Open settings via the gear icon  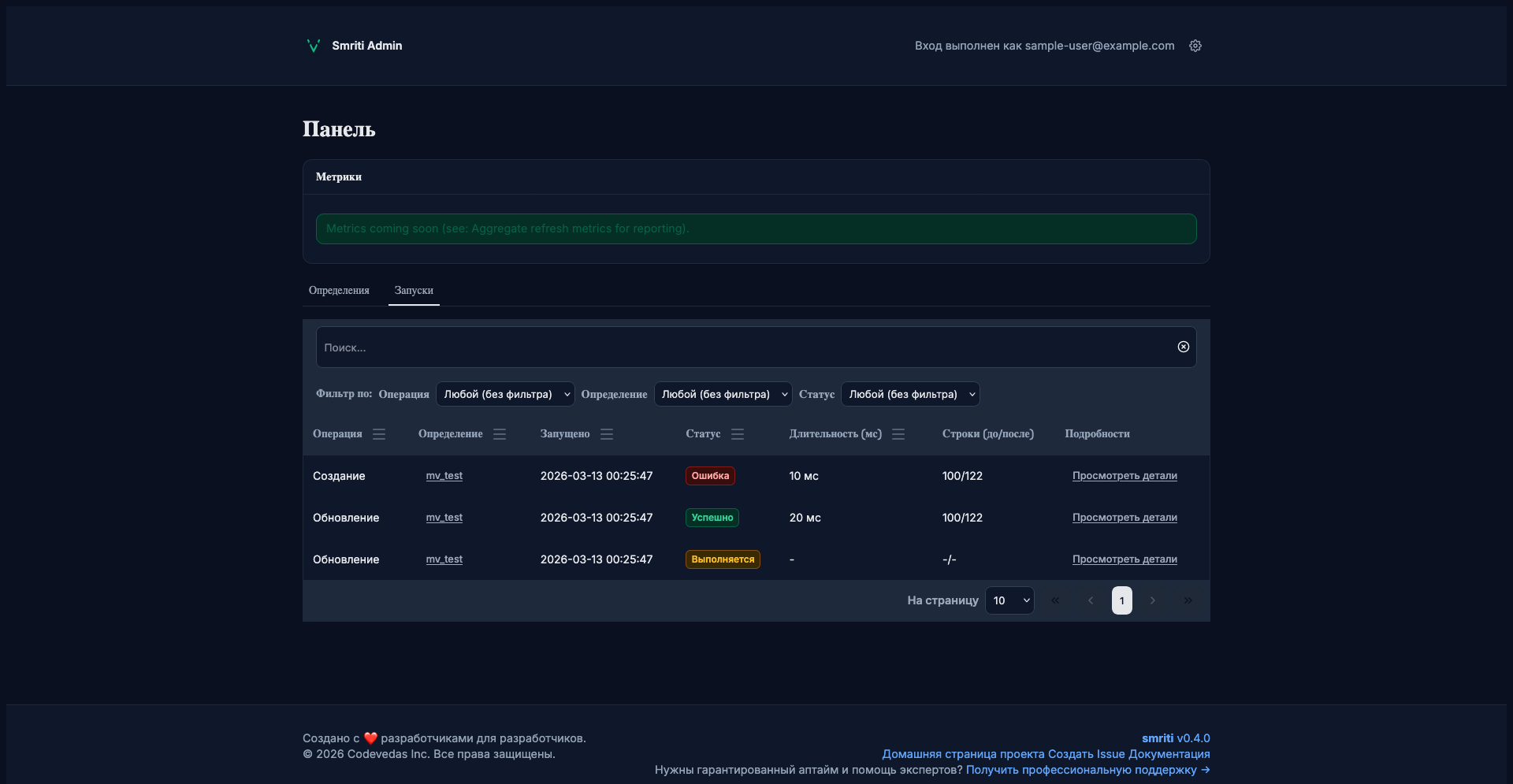click(x=1195, y=46)
